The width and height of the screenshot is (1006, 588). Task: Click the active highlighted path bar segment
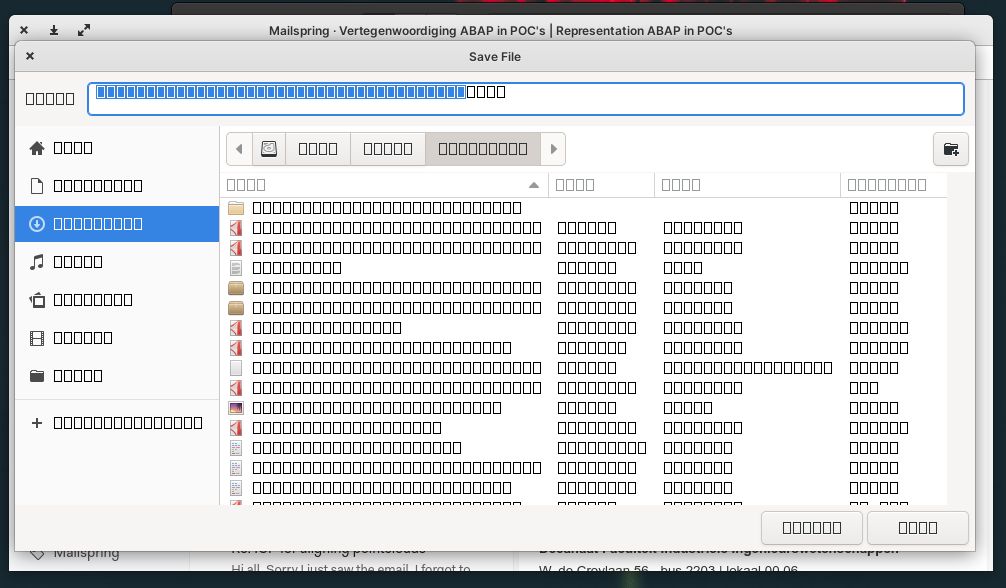tap(482, 149)
